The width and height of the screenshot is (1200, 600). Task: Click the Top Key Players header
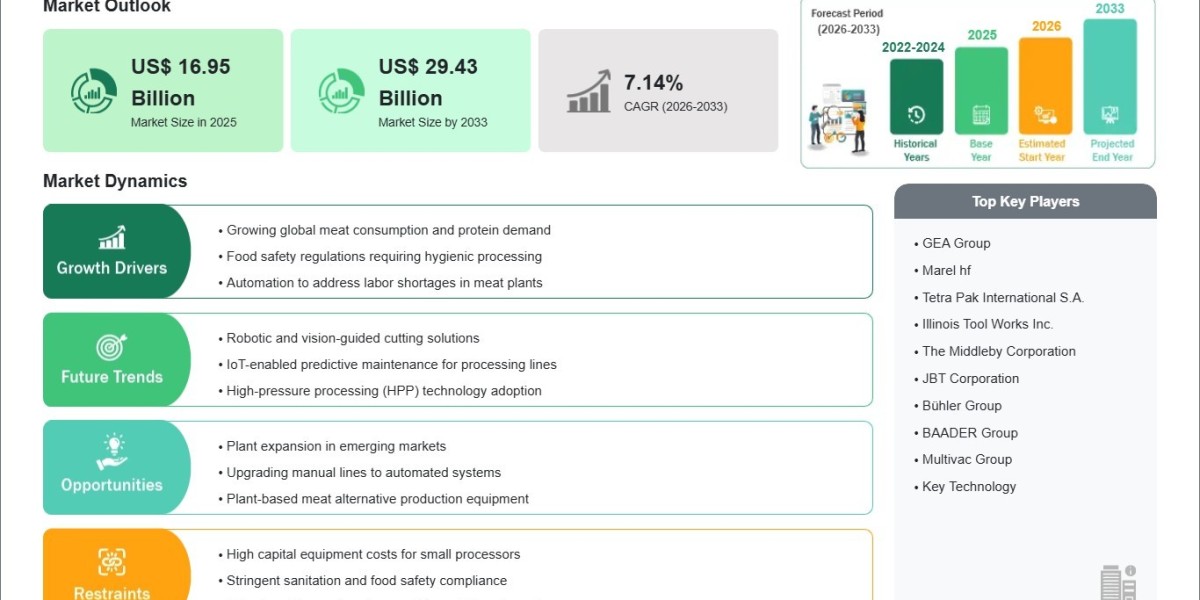click(x=1025, y=201)
